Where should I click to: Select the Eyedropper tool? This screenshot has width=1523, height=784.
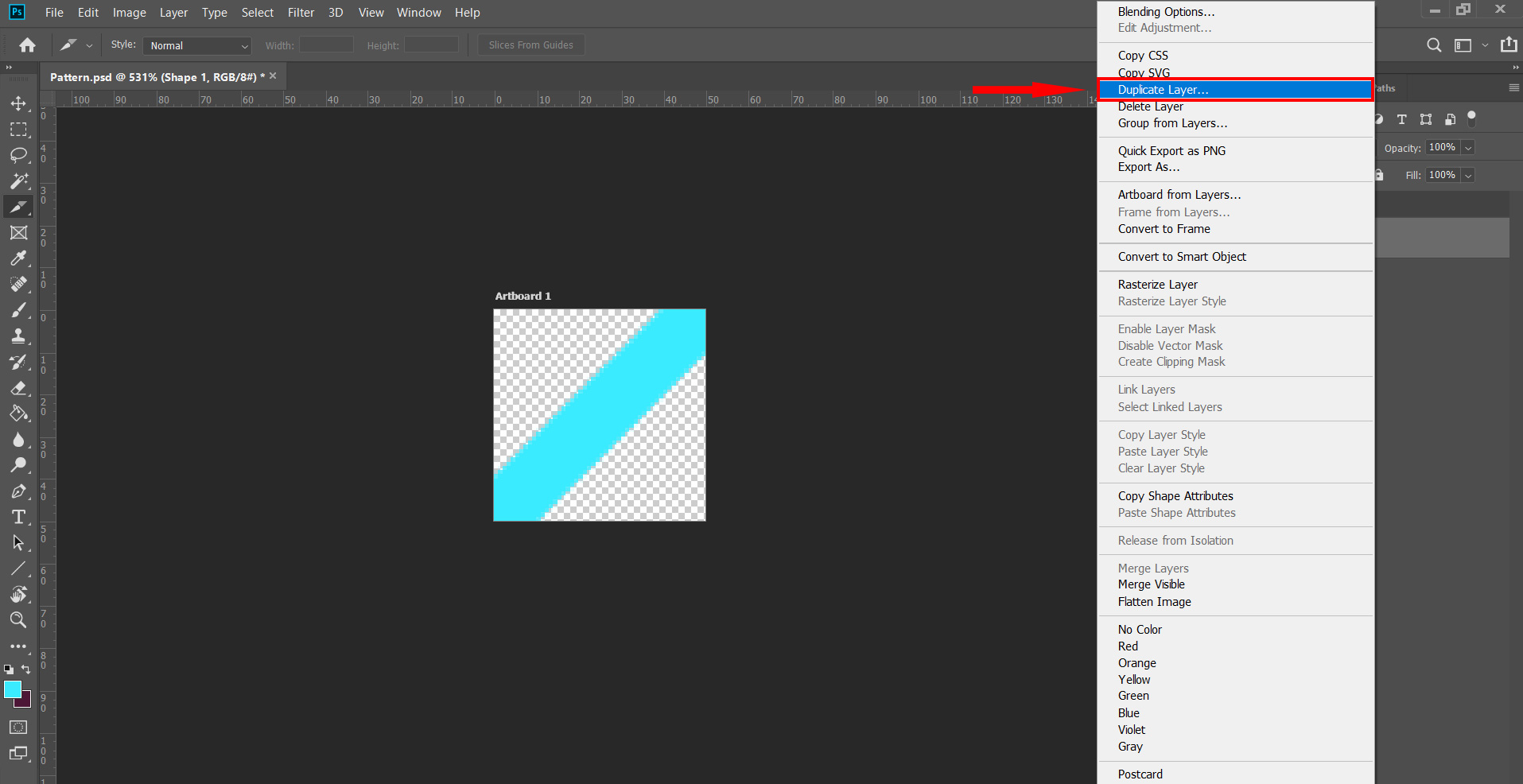tap(18, 258)
